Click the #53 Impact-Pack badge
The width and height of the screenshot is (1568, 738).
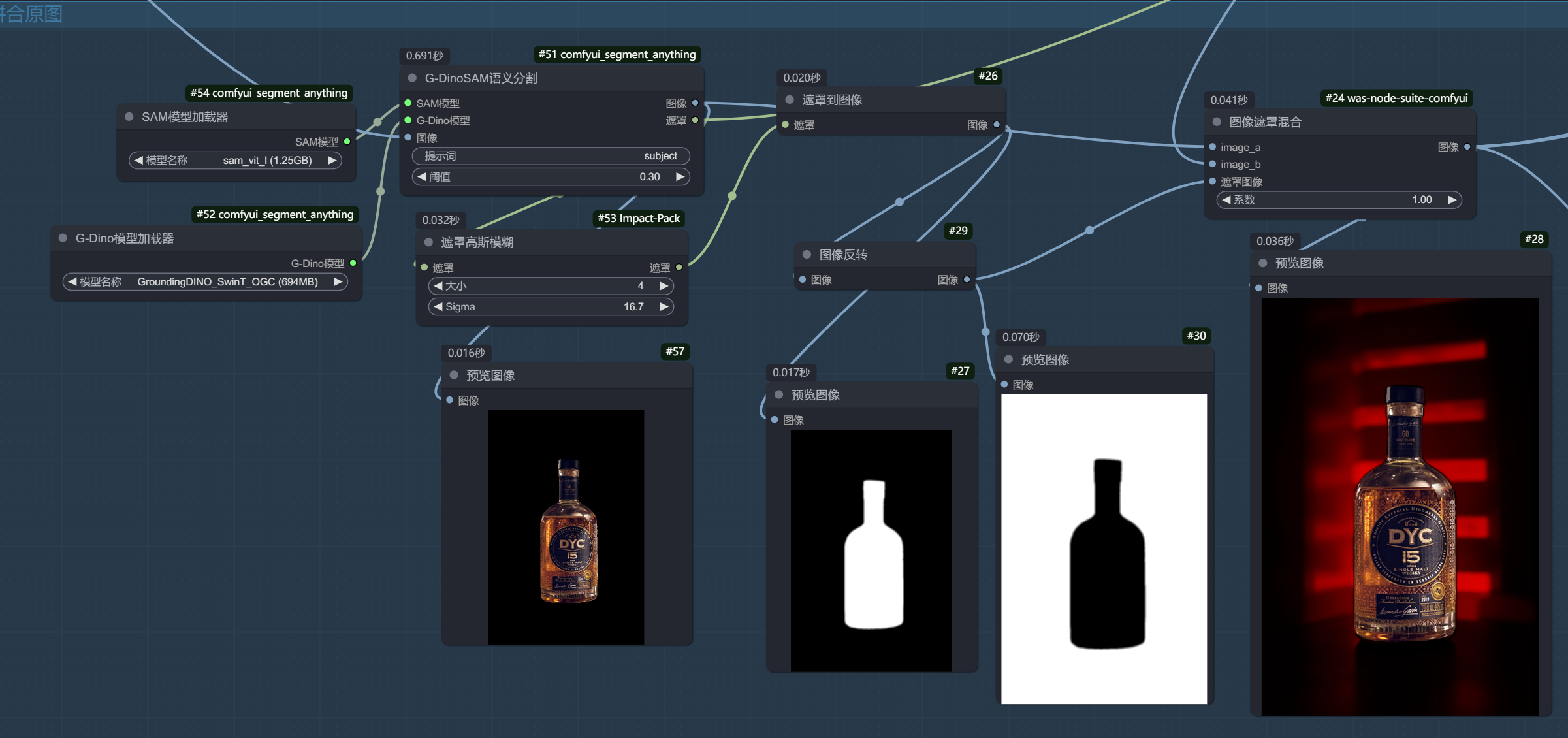[x=639, y=219]
